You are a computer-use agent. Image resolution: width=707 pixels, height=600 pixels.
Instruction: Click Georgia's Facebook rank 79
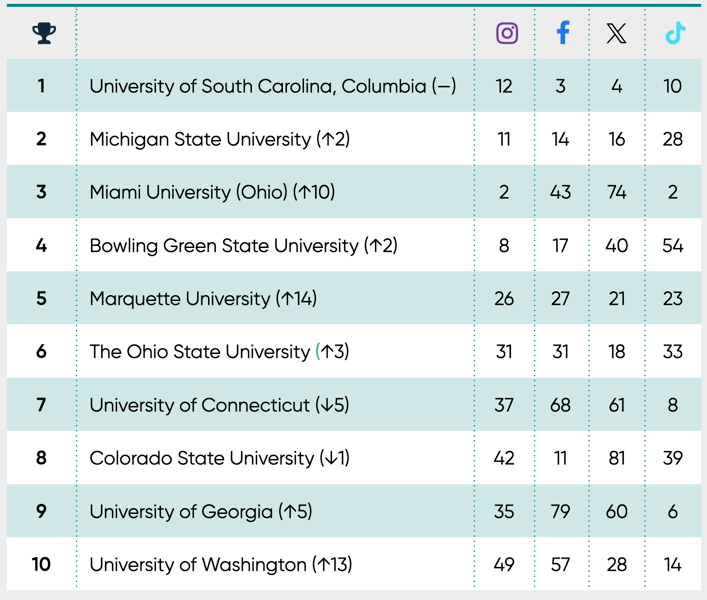[560, 511]
